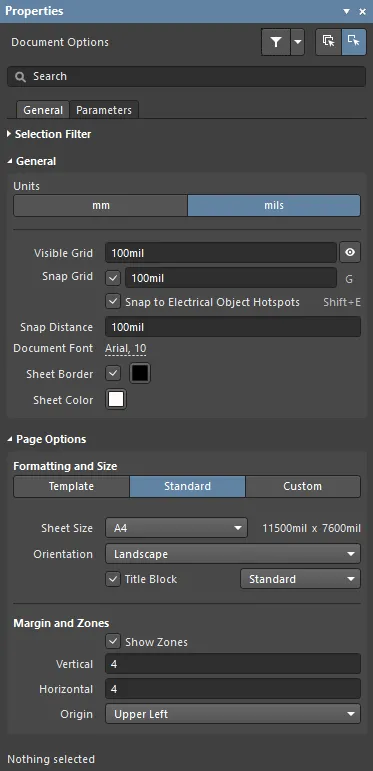This screenshot has width=373, height=771.
Task: Click the Snap Distance field
Action: 233,327
